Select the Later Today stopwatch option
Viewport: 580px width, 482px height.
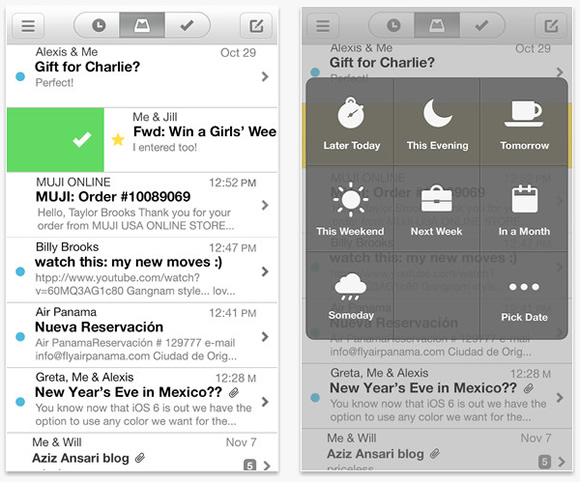click(351, 123)
